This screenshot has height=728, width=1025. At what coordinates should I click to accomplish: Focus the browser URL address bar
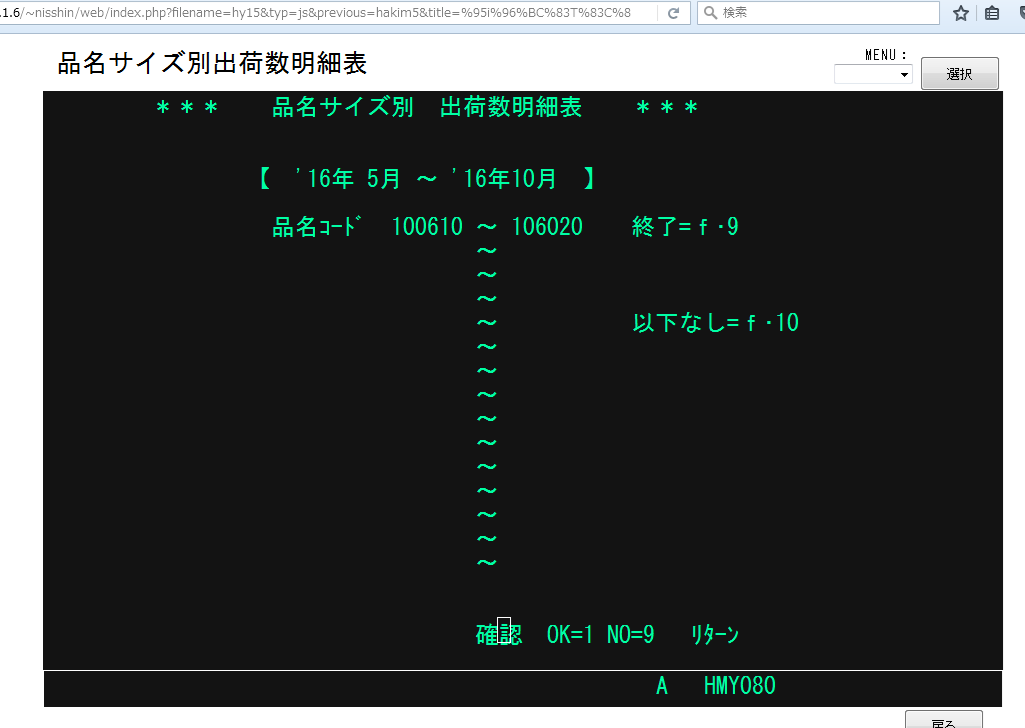coord(330,13)
